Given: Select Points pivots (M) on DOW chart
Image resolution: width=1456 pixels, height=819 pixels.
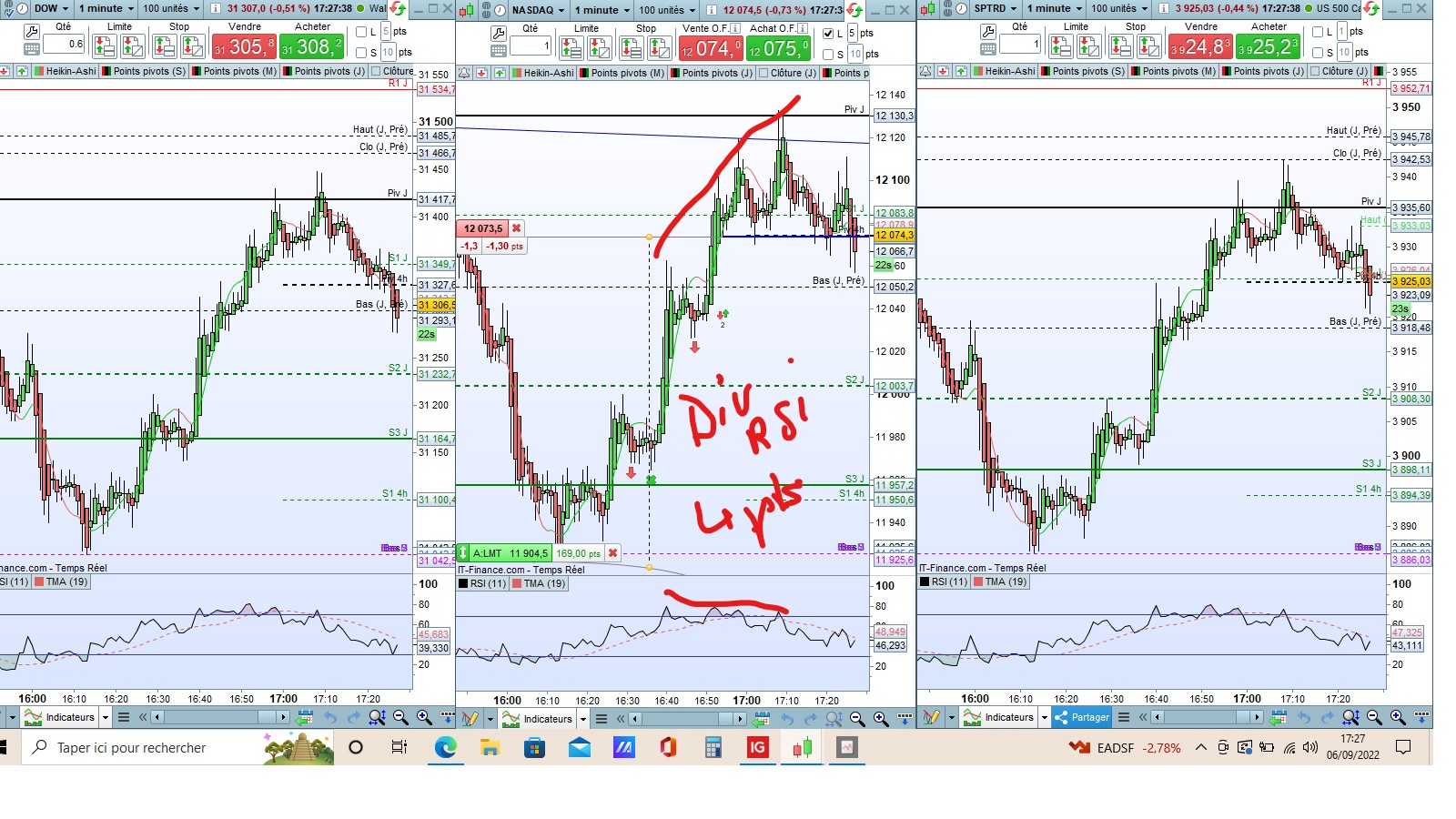Looking at the screenshot, I should click(234, 71).
